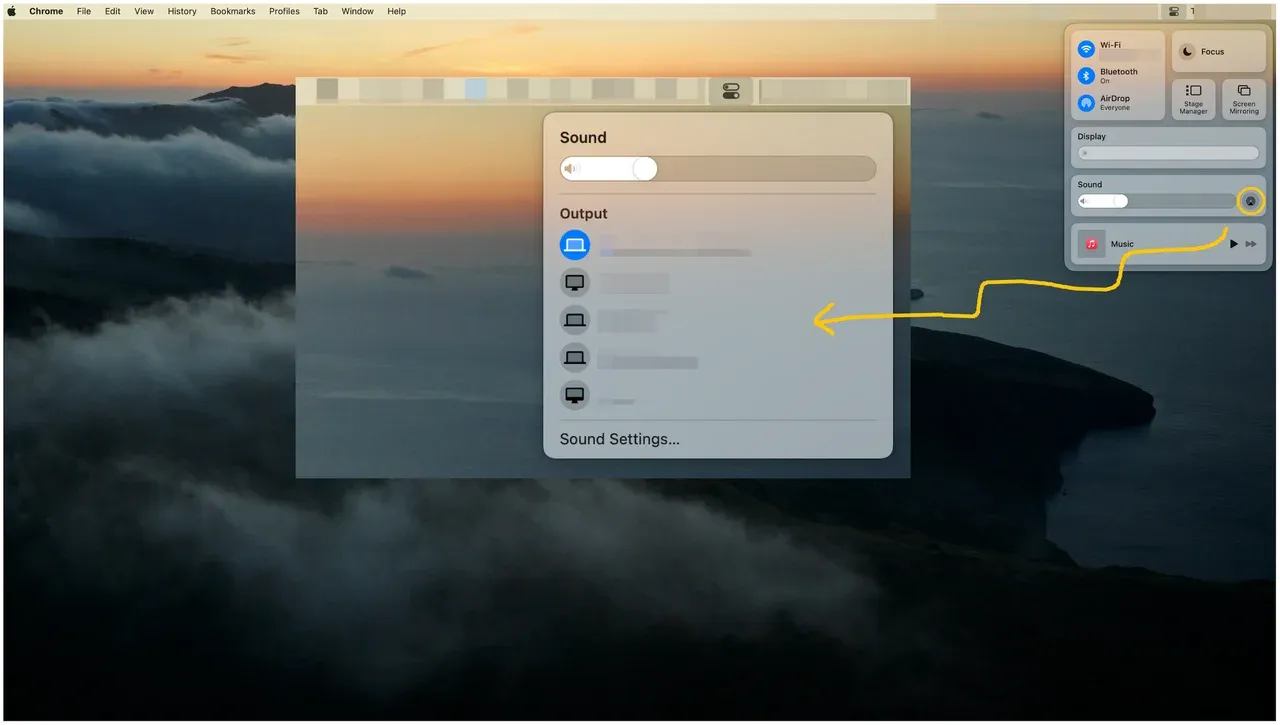1280x725 pixels.
Task: Toggle AirDrop in Control Center
Action: (1086, 103)
